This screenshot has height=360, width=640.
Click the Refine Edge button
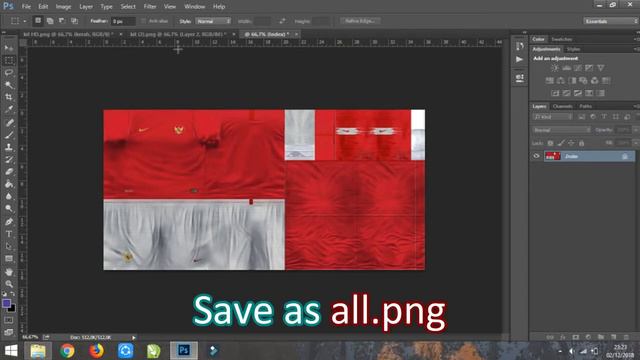click(x=360, y=21)
